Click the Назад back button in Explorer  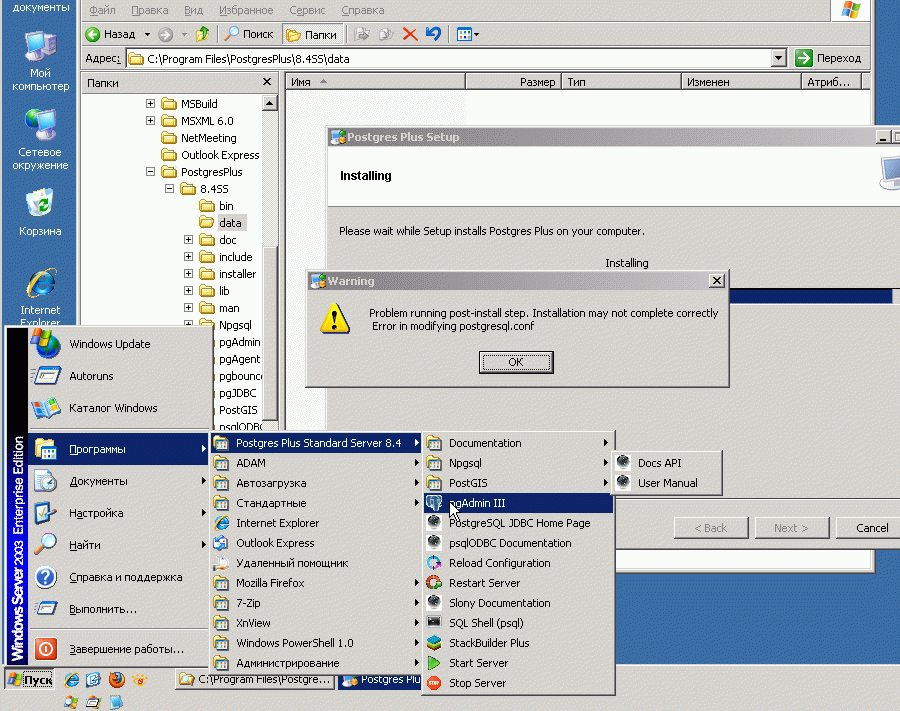point(111,34)
